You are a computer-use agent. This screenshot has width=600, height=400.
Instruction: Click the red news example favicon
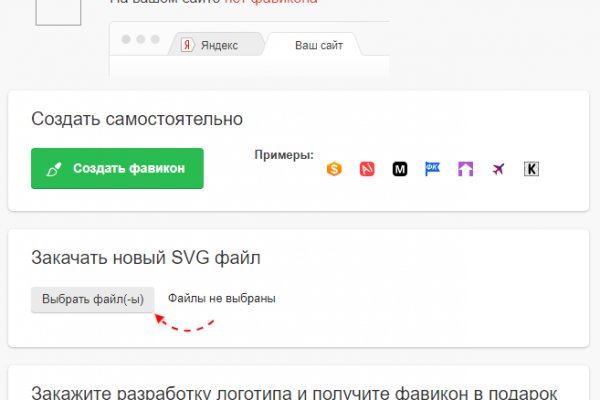pyautogui.click(x=367, y=169)
